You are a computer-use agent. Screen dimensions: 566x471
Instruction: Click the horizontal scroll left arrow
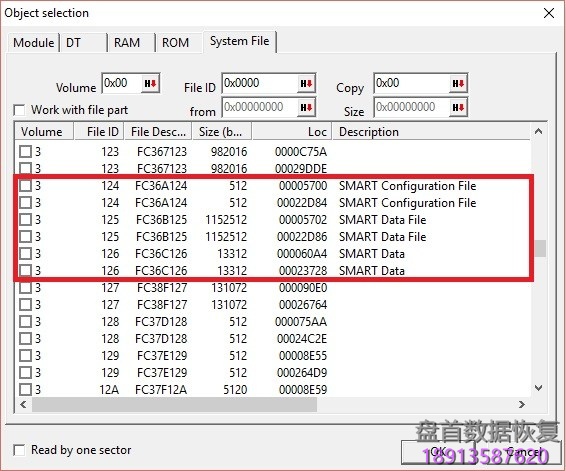coord(23,404)
